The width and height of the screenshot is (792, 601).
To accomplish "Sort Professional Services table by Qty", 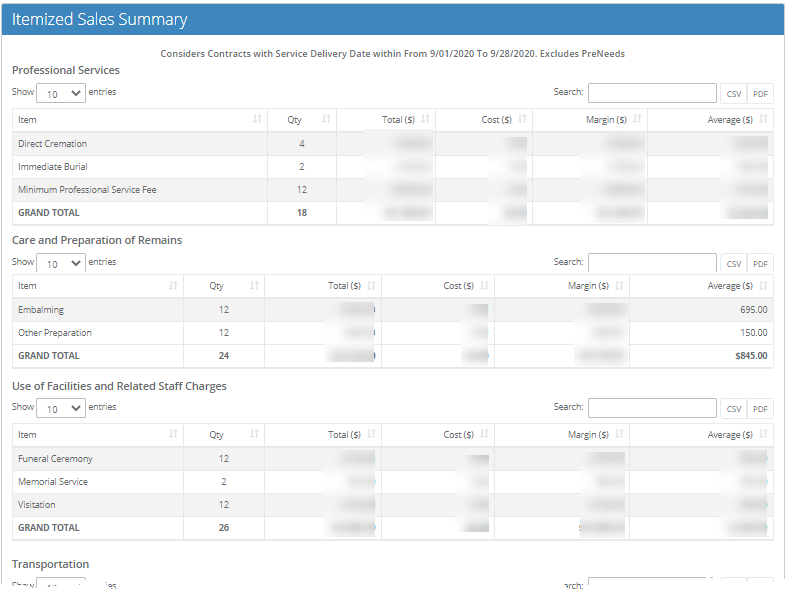I will coord(302,120).
